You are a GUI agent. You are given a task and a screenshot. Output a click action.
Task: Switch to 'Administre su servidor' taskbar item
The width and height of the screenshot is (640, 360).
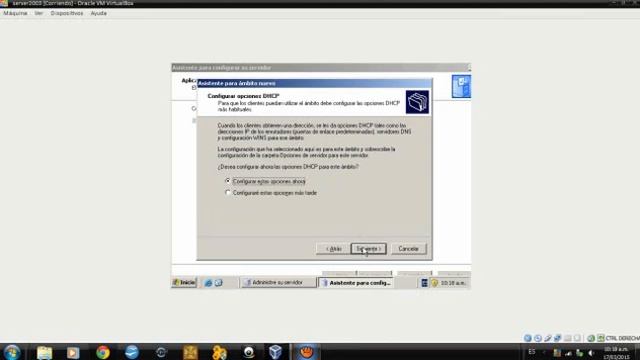278,282
